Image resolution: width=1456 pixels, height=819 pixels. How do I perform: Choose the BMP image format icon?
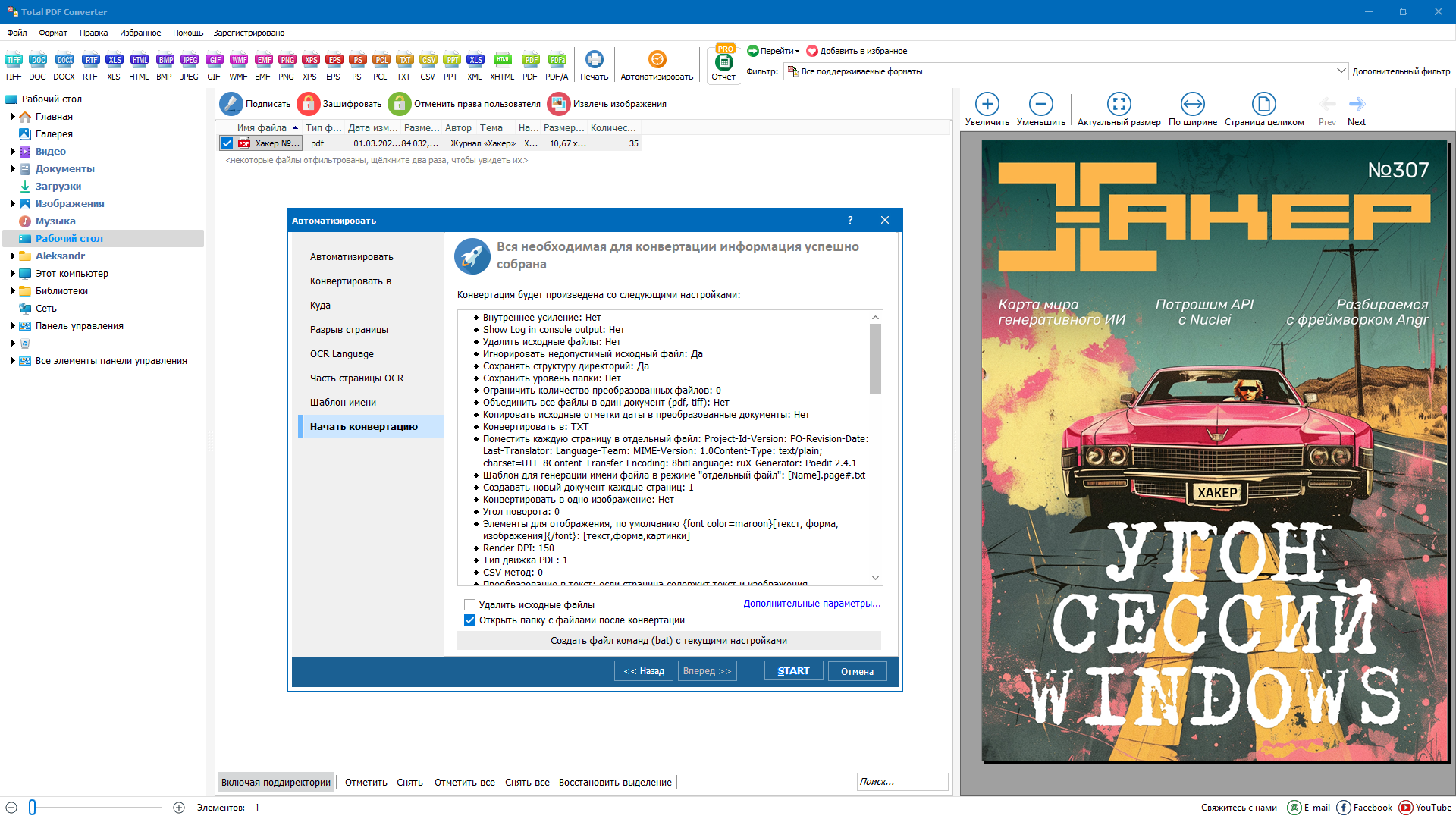coord(165,66)
